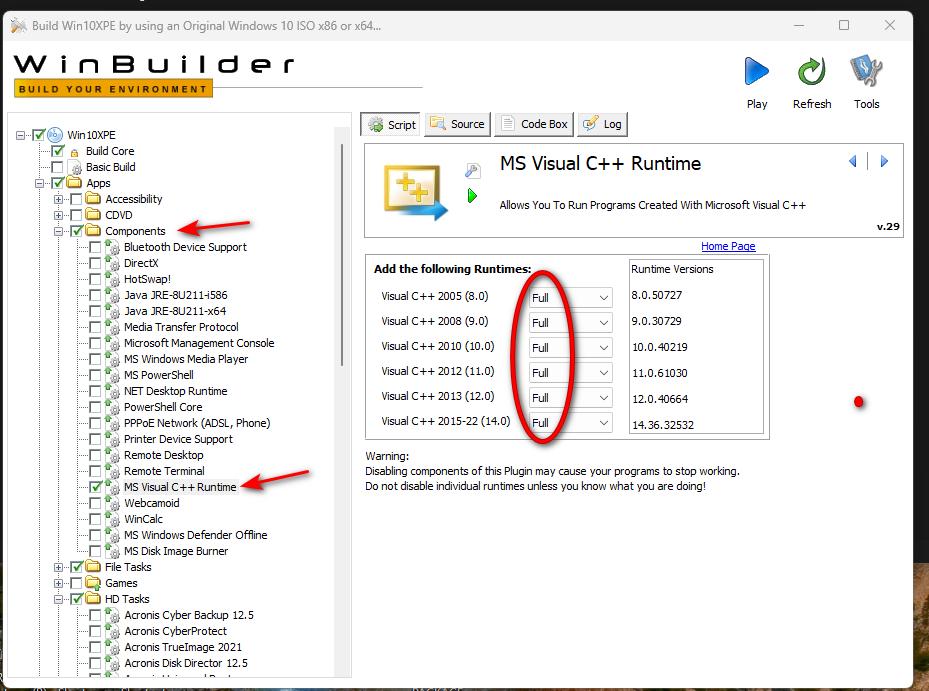Image resolution: width=929 pixels, height=691 pixels.
Task: Click the Components folder icon
Action: tap(93, 231)
